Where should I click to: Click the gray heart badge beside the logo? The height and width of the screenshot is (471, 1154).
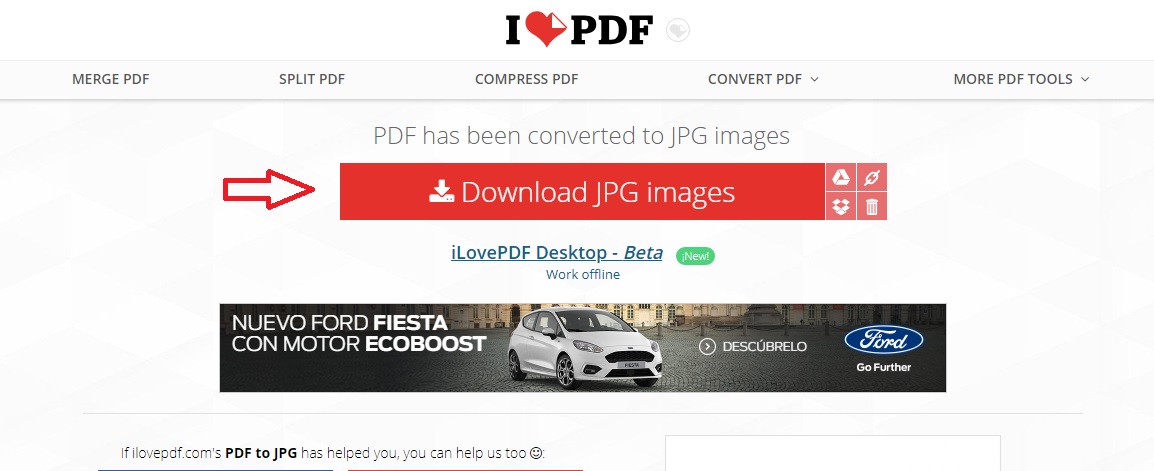[x=677, y=31]
